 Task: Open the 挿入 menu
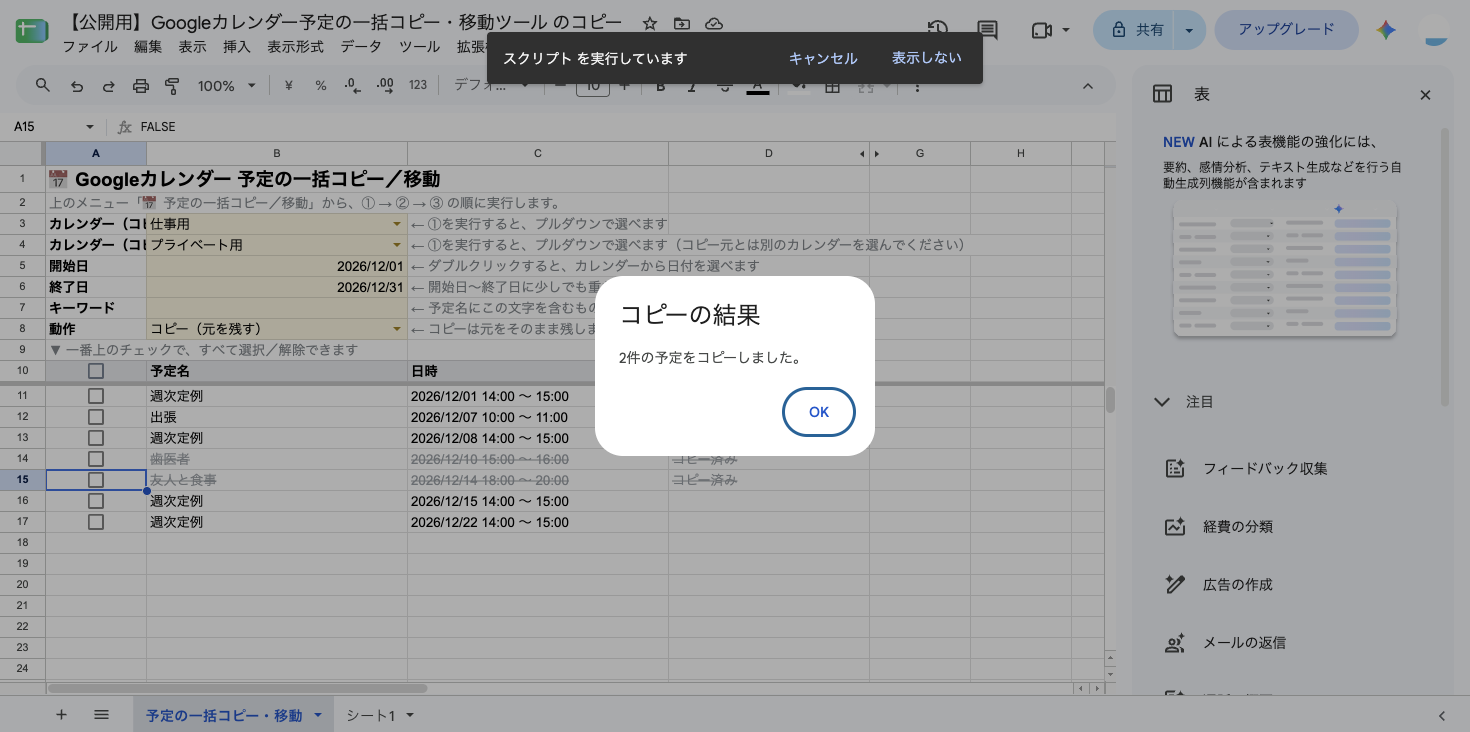click(x=237, y=46)
